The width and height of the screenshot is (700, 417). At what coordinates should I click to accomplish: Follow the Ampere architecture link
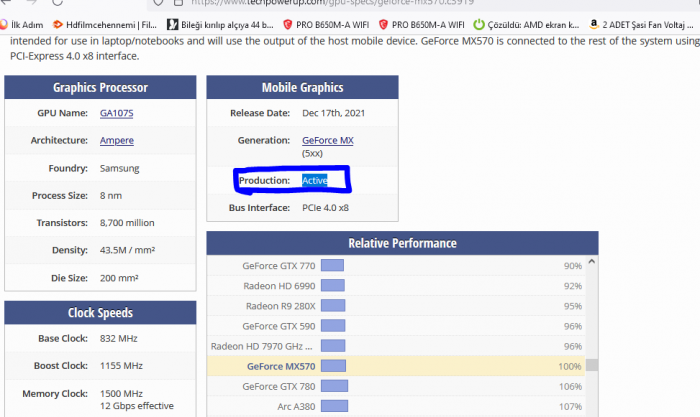point(116,140)
